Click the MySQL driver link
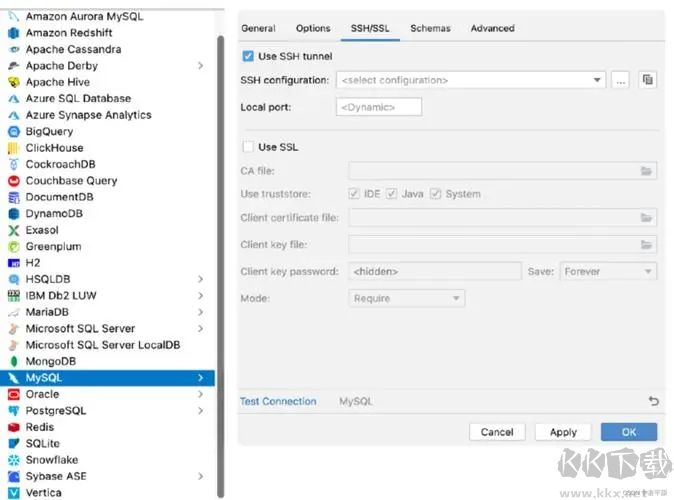This screenshot has height=500, width=674. [355, 402]
